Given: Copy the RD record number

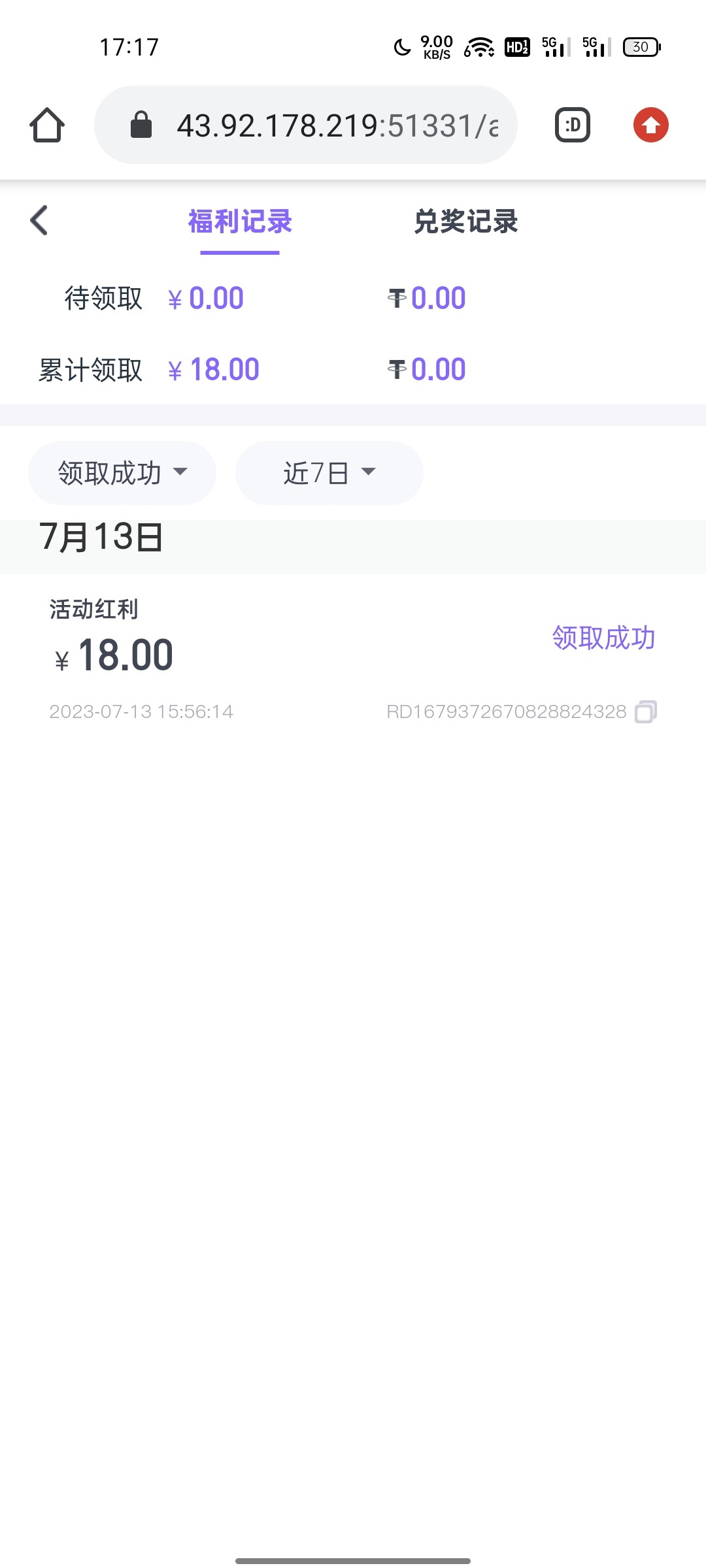Looking at the screenshot, I should pyautogui.click(x=646, y=711).
